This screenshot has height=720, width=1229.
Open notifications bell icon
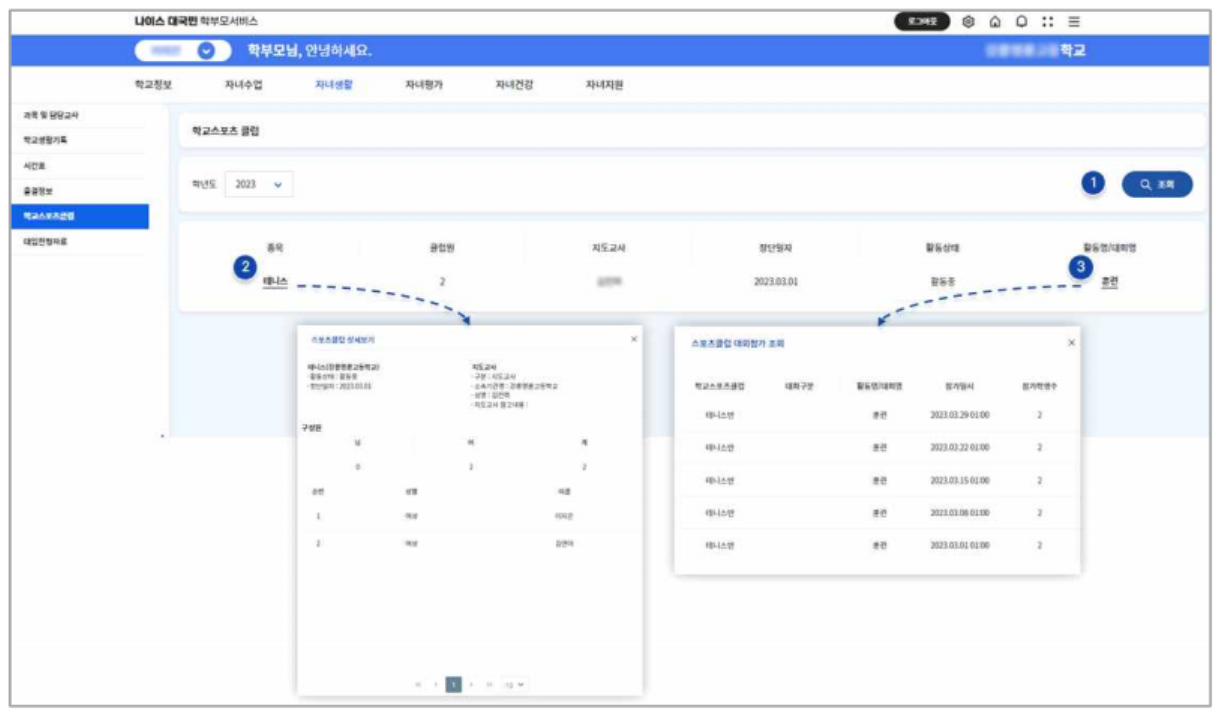[1021, 21]
